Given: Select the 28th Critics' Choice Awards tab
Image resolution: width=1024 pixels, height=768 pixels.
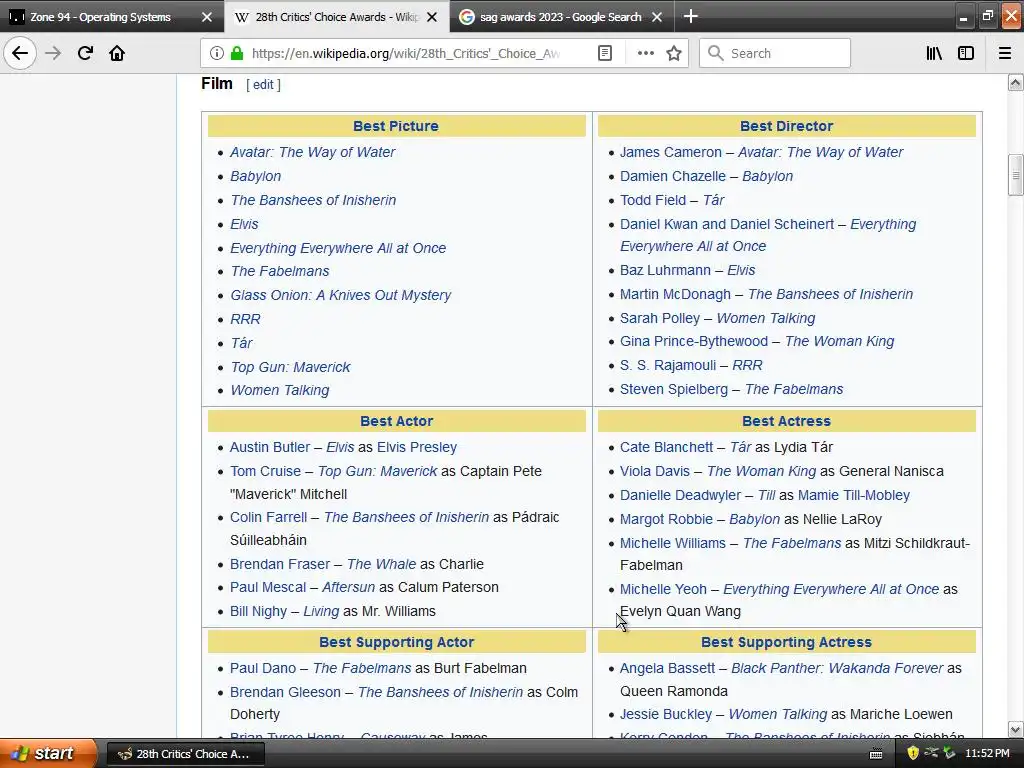Looking at the screenshot, I should pyautogui.click(x=337, y=17).
